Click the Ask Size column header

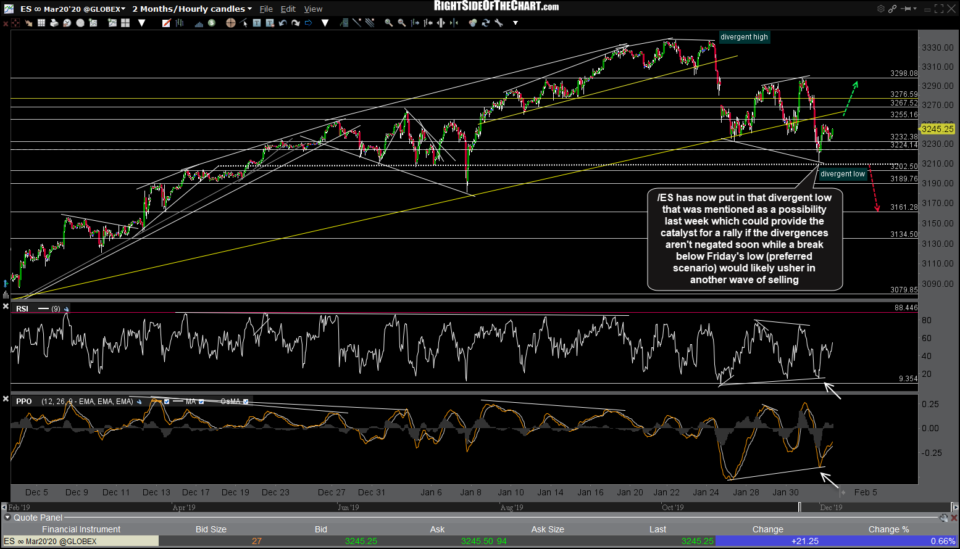[547, 529]
